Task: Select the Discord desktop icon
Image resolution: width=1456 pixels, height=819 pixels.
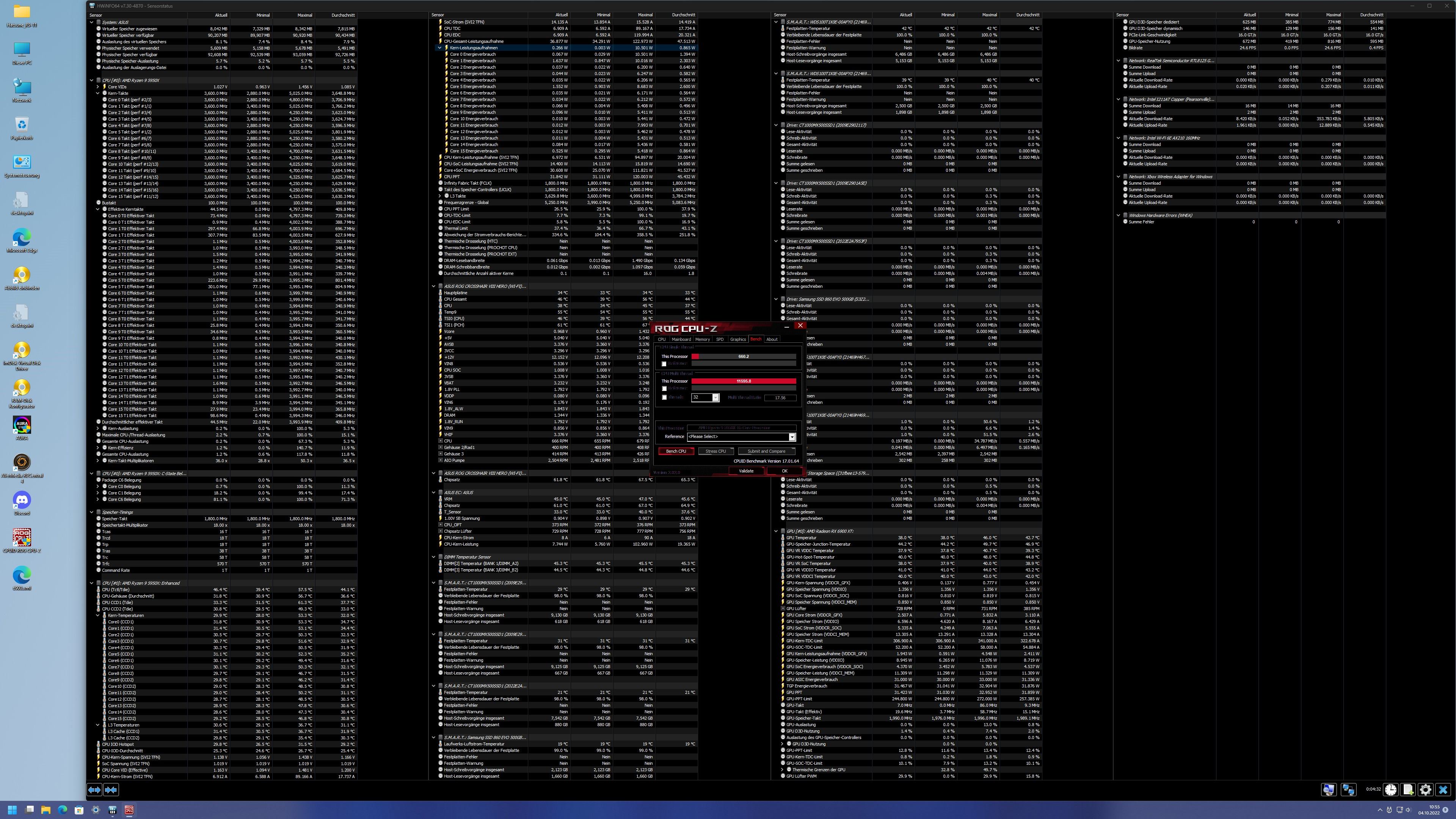Action: (x=22, y=503)
